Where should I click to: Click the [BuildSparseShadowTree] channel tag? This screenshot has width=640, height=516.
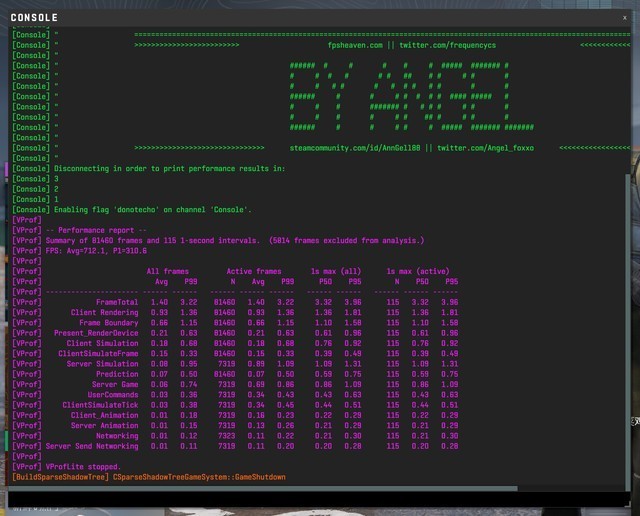click(x=60, y=477)
